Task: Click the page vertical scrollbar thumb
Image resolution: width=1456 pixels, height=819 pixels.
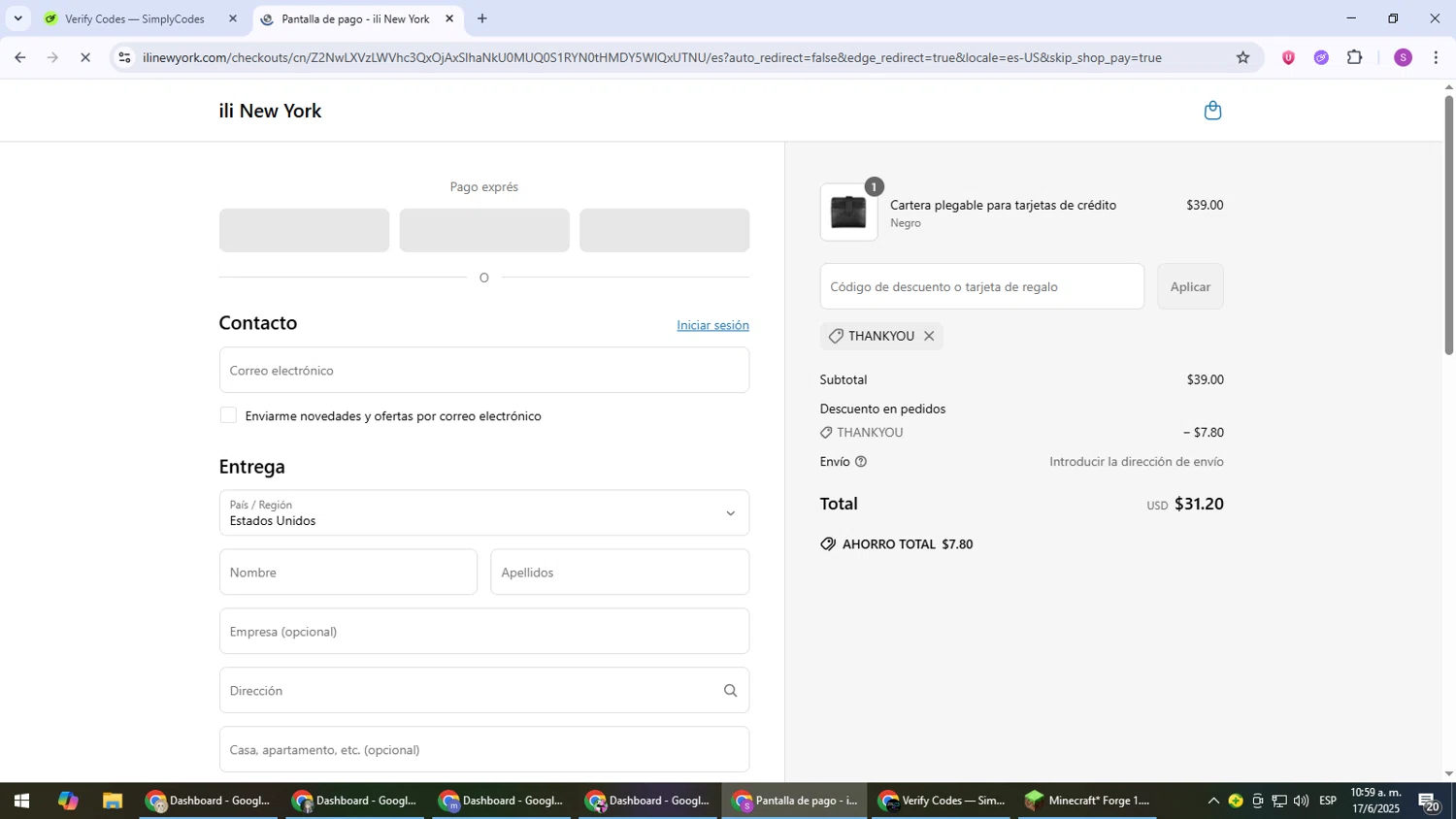Action: coord(1449,225)
